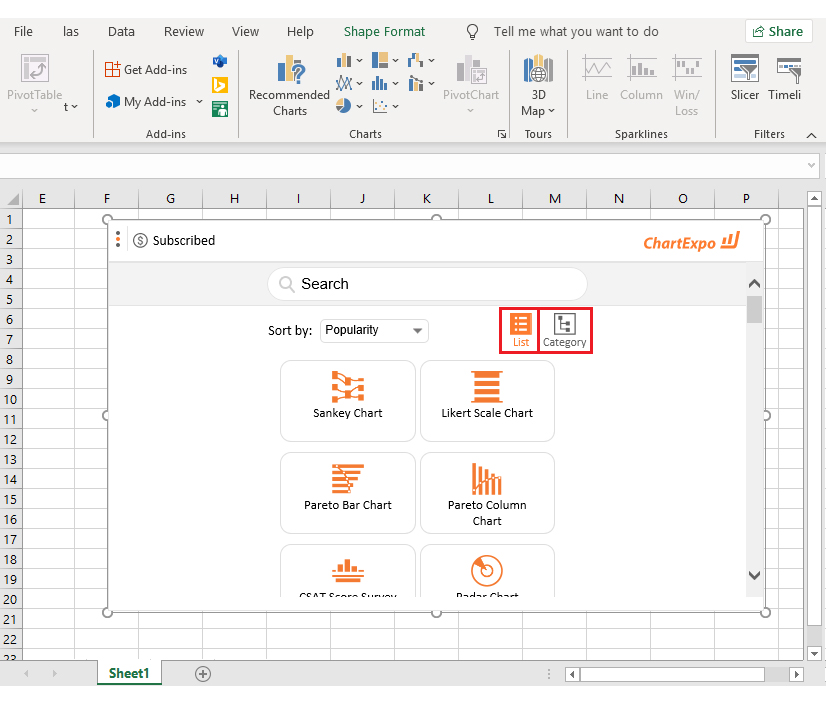Viewport: 826px width, 704px height.
Task: Click Tell me what you want to do
Action: click(x=576, y=32)
